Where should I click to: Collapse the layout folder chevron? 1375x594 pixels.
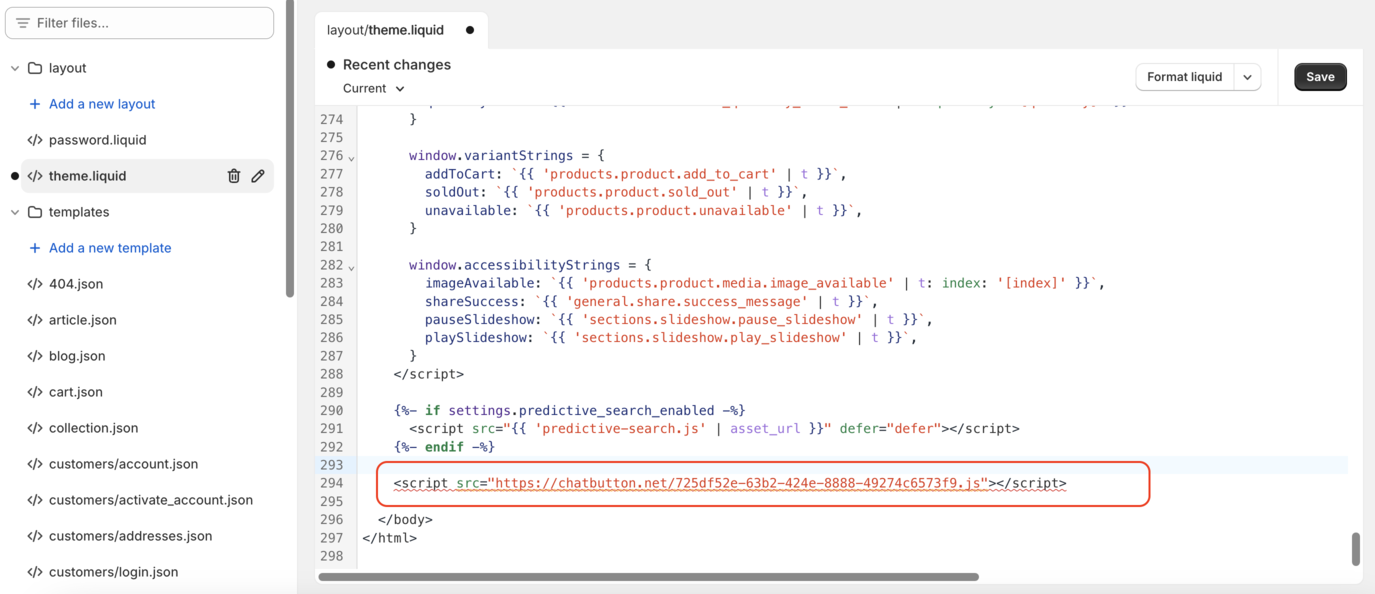click(x=15, y=68)
